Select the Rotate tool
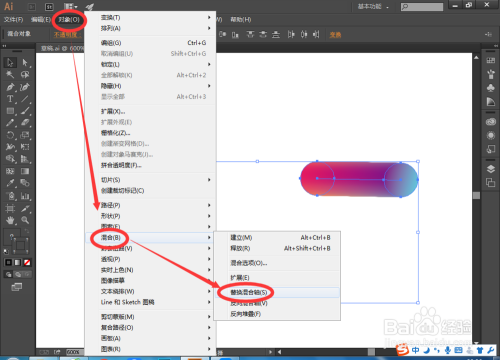The width and height of the screenshot is (500, 360). (10, 135)
